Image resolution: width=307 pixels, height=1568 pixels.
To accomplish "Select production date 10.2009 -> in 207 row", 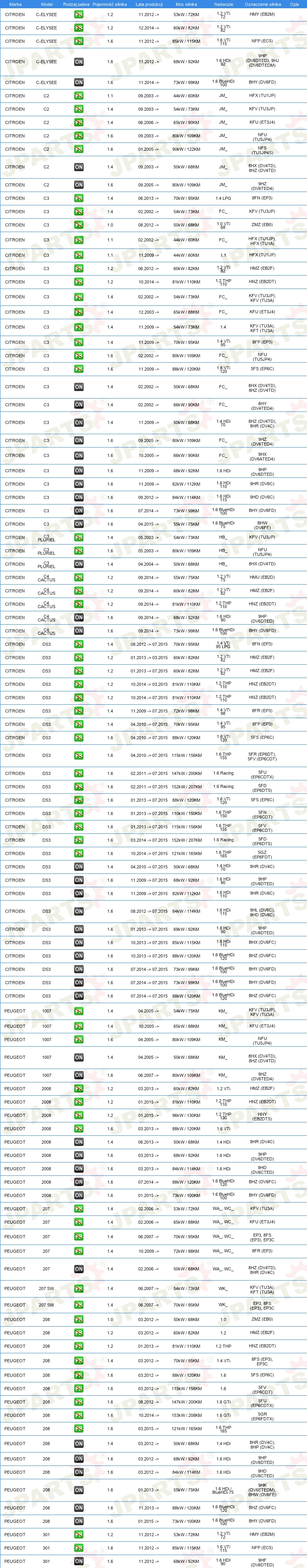I will pyautogui.click(x=149, y=1251).
